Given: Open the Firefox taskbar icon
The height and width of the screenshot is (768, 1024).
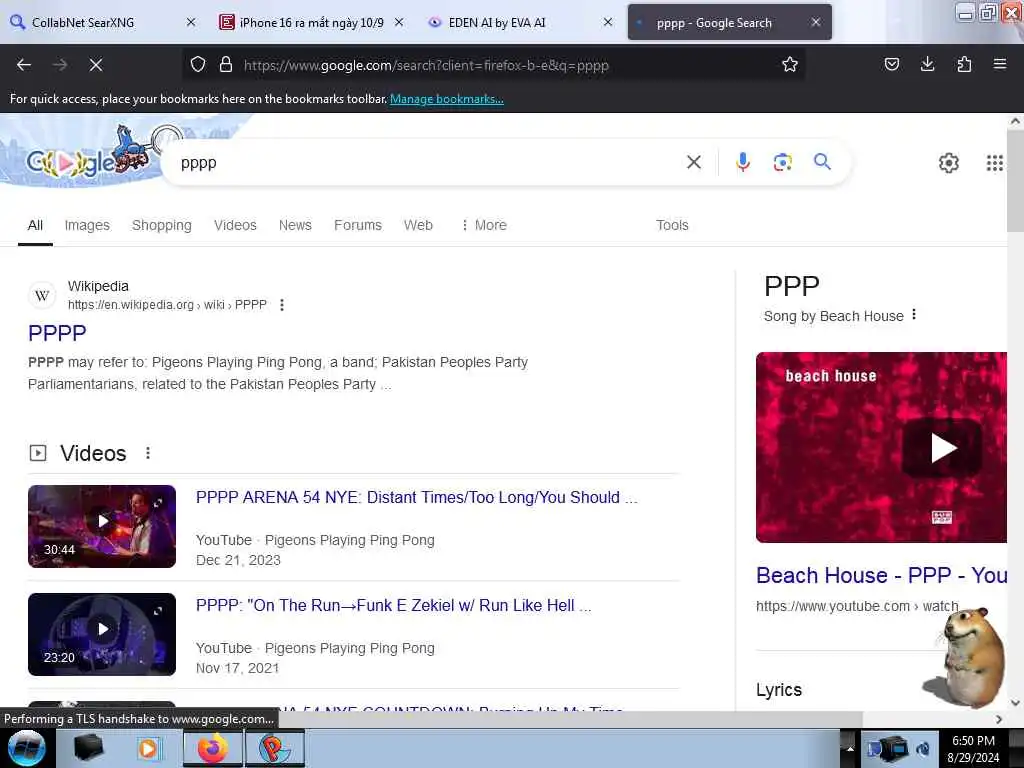Looking at the screenshot, I should pyautogui.click(x=212, y=748).
